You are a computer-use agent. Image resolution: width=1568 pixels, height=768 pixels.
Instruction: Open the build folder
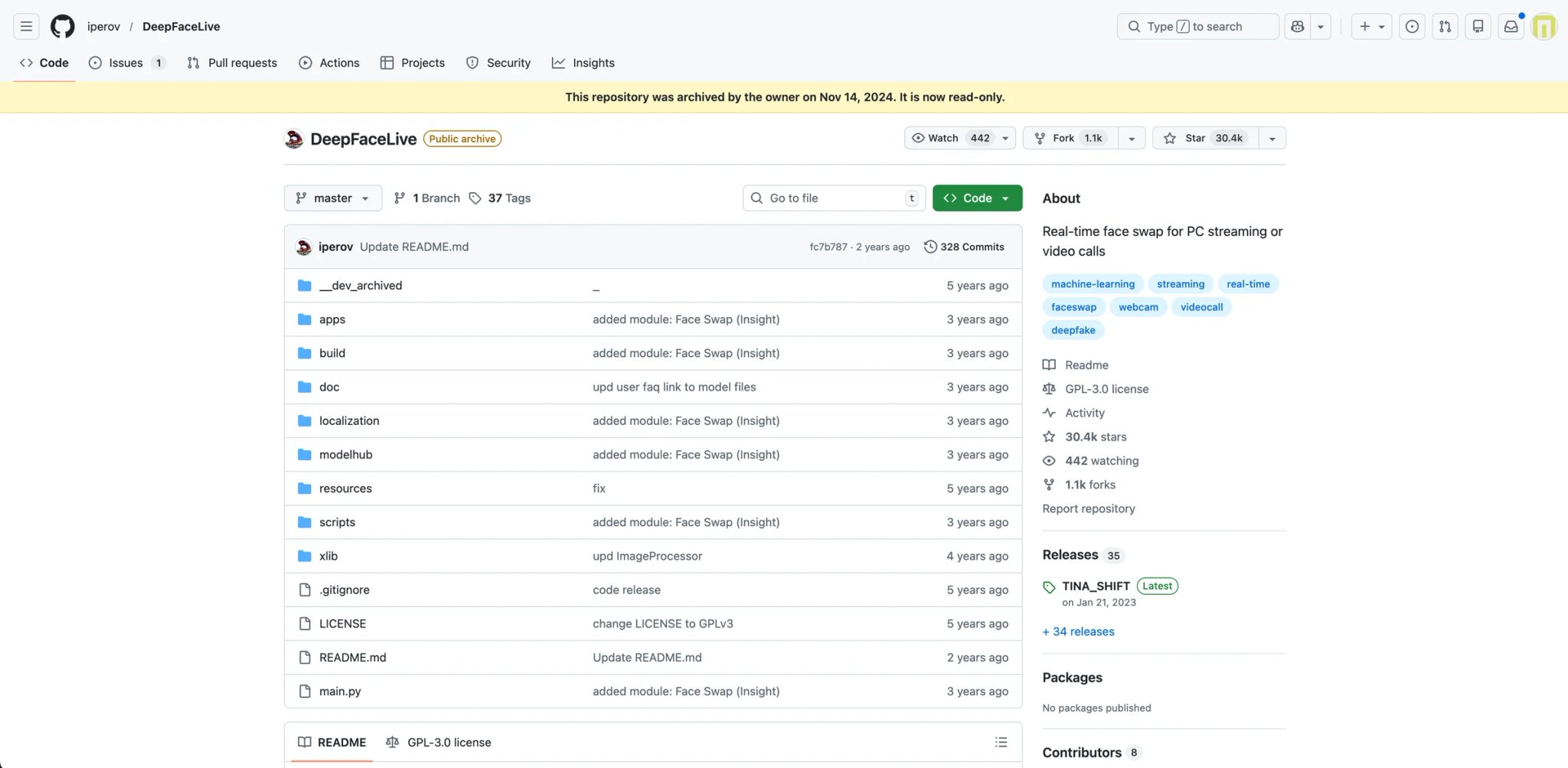pyautogui.click(x=332, y=353)
